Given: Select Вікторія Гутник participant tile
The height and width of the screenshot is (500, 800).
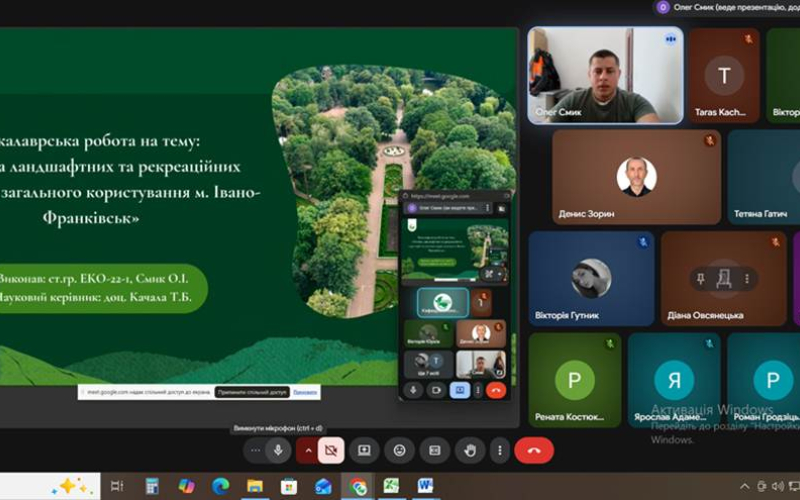Looking at the screenshot, I should point(591,279).
